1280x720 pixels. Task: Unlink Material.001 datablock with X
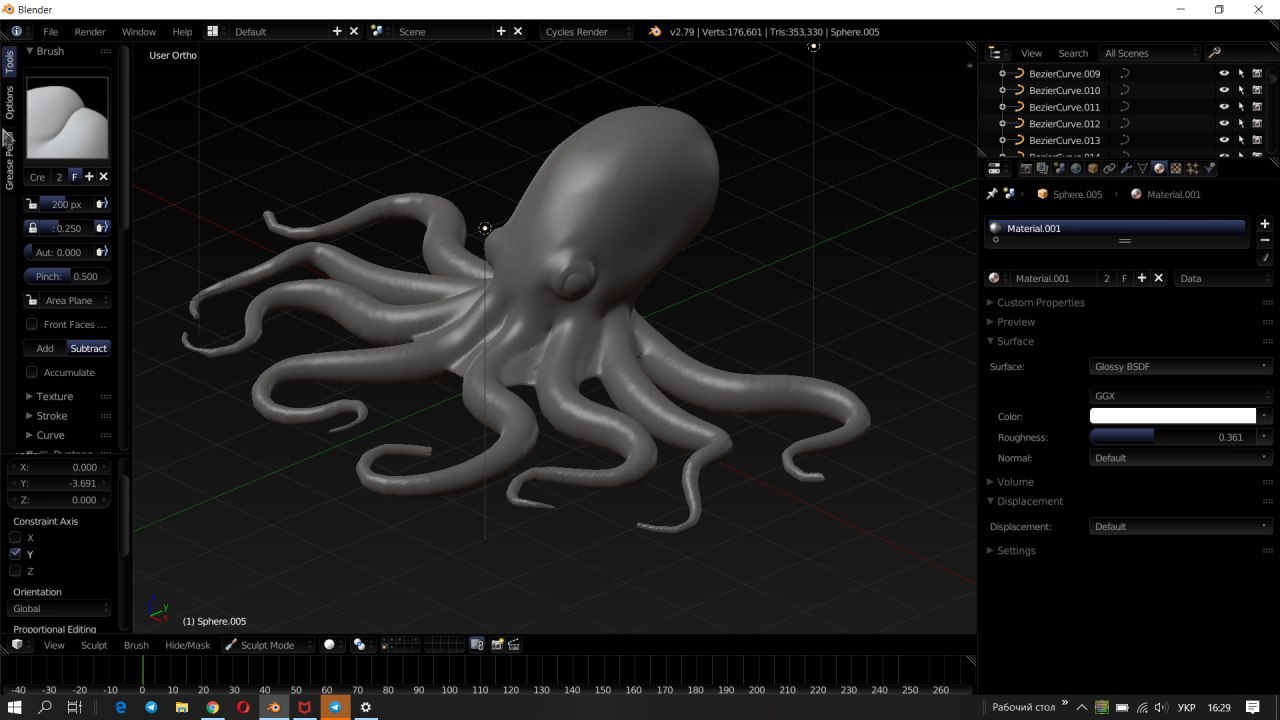point(1159,278)
